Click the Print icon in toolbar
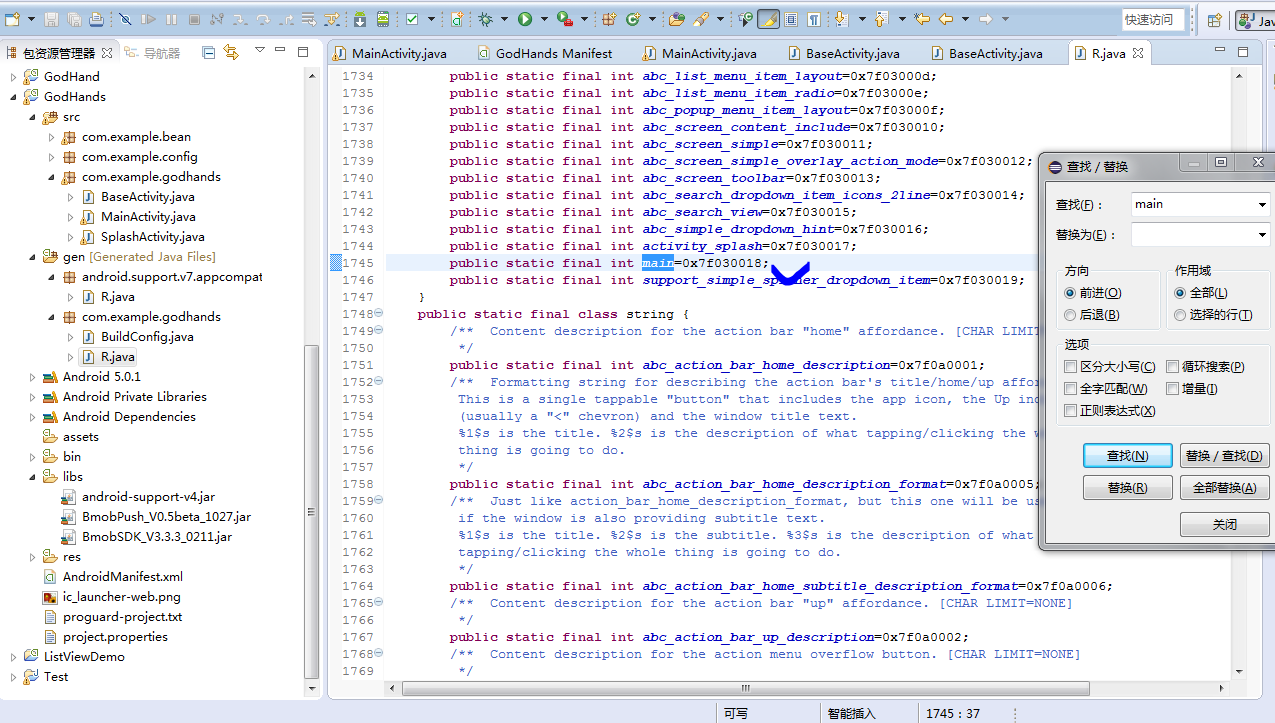This screenshot has width=1275, height=723. 96,19
